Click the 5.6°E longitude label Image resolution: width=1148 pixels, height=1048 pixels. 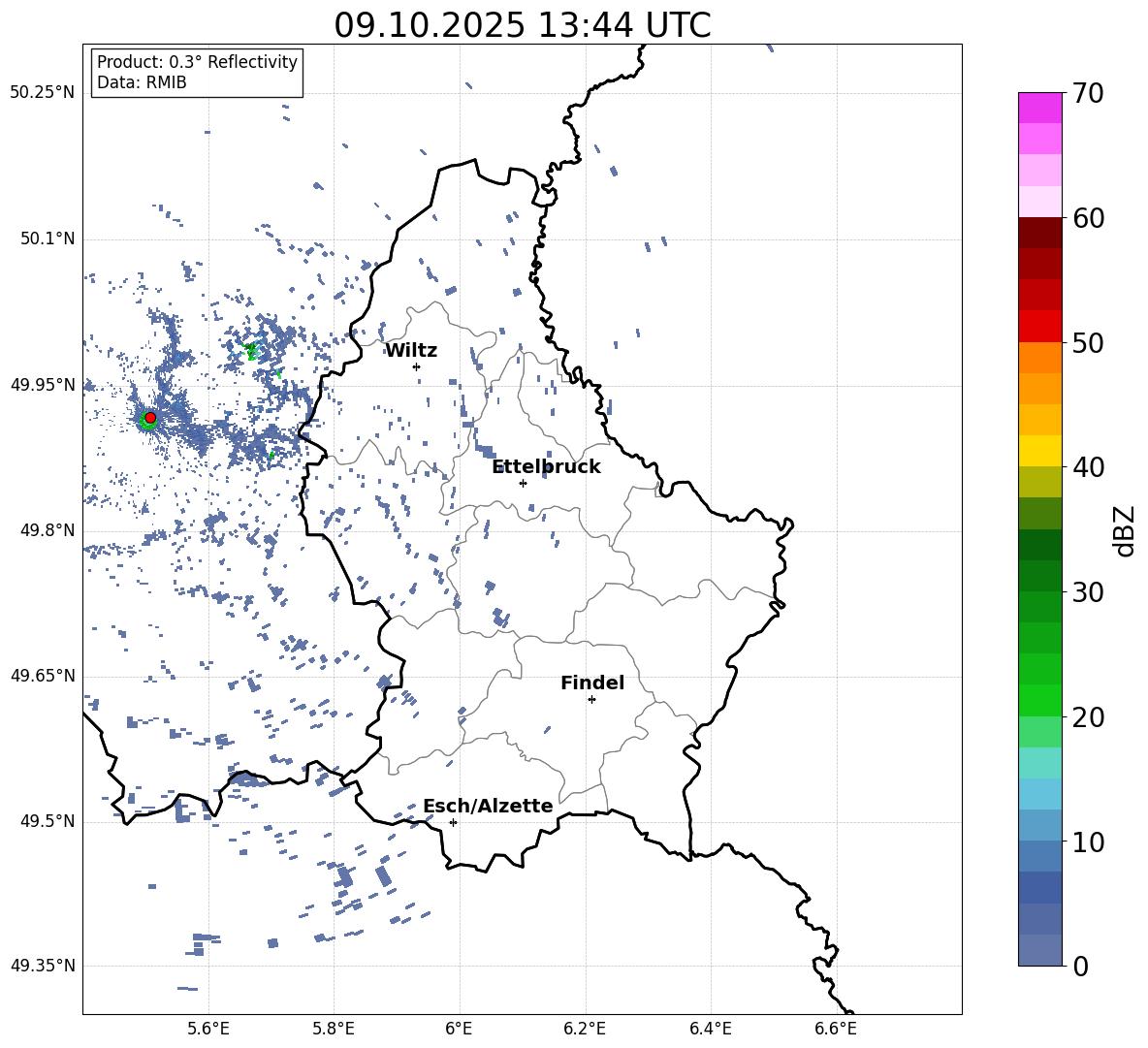pyautogui.click(x=208, y=1029)
